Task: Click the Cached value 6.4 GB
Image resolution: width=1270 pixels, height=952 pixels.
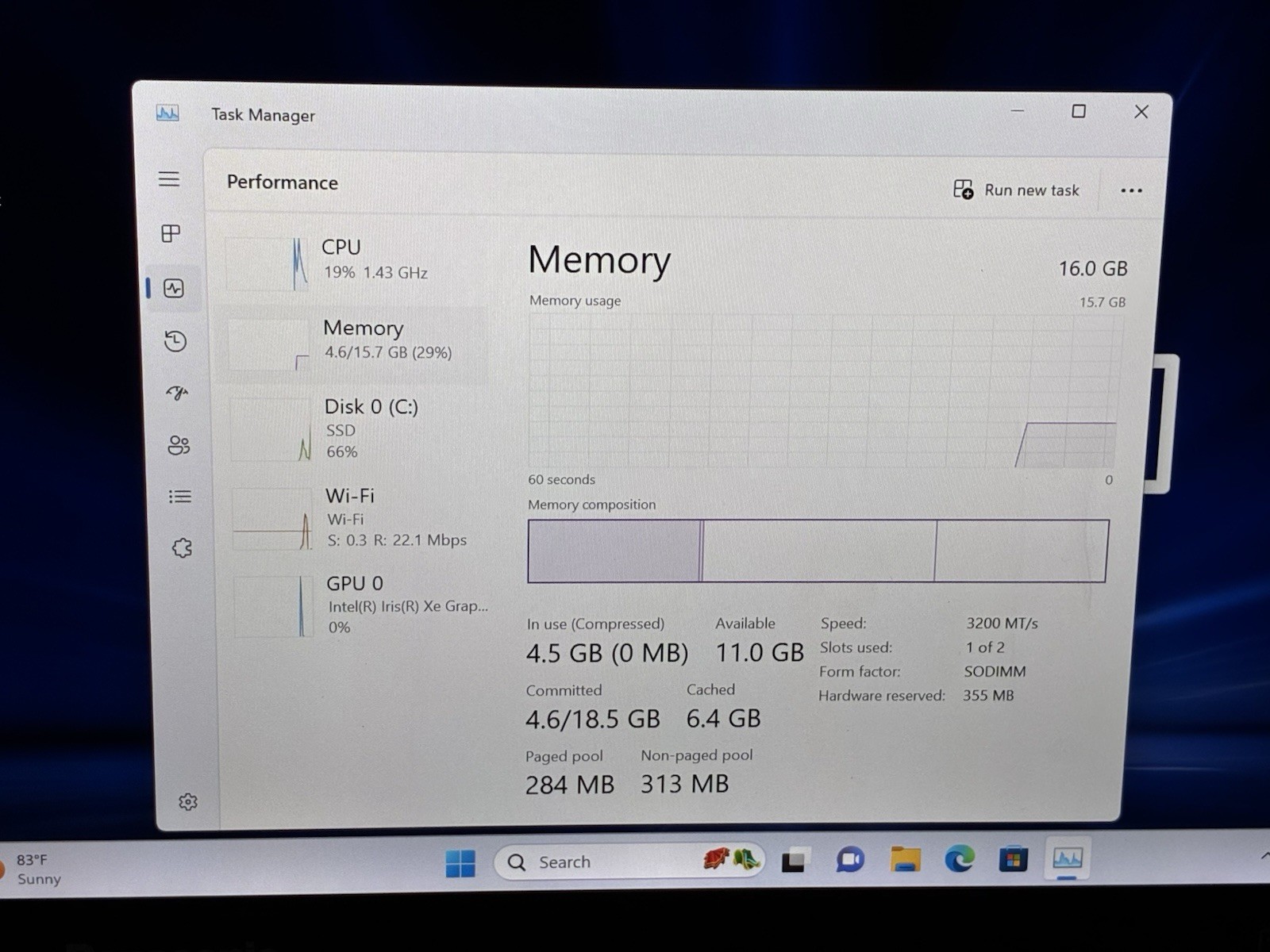Action: click(x=724, y=718)
